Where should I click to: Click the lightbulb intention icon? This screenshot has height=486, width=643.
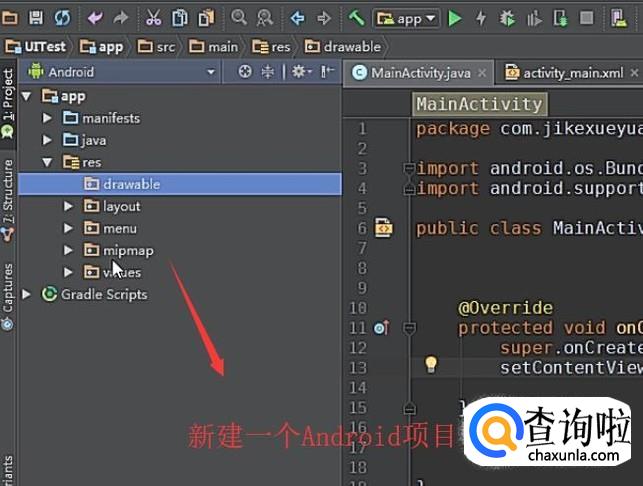(431, 364)
